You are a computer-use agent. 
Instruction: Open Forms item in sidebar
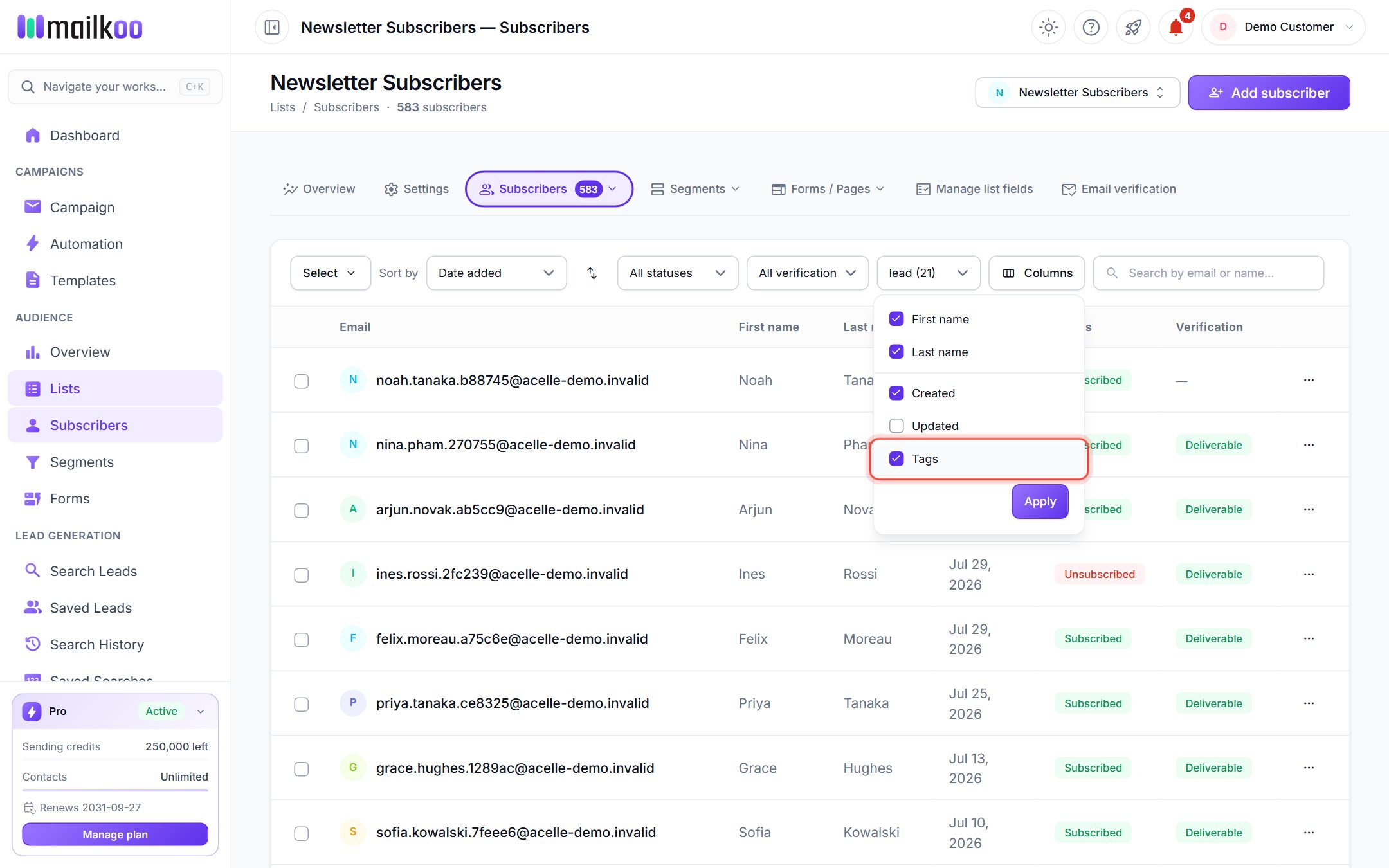click(x=115, y=498)
